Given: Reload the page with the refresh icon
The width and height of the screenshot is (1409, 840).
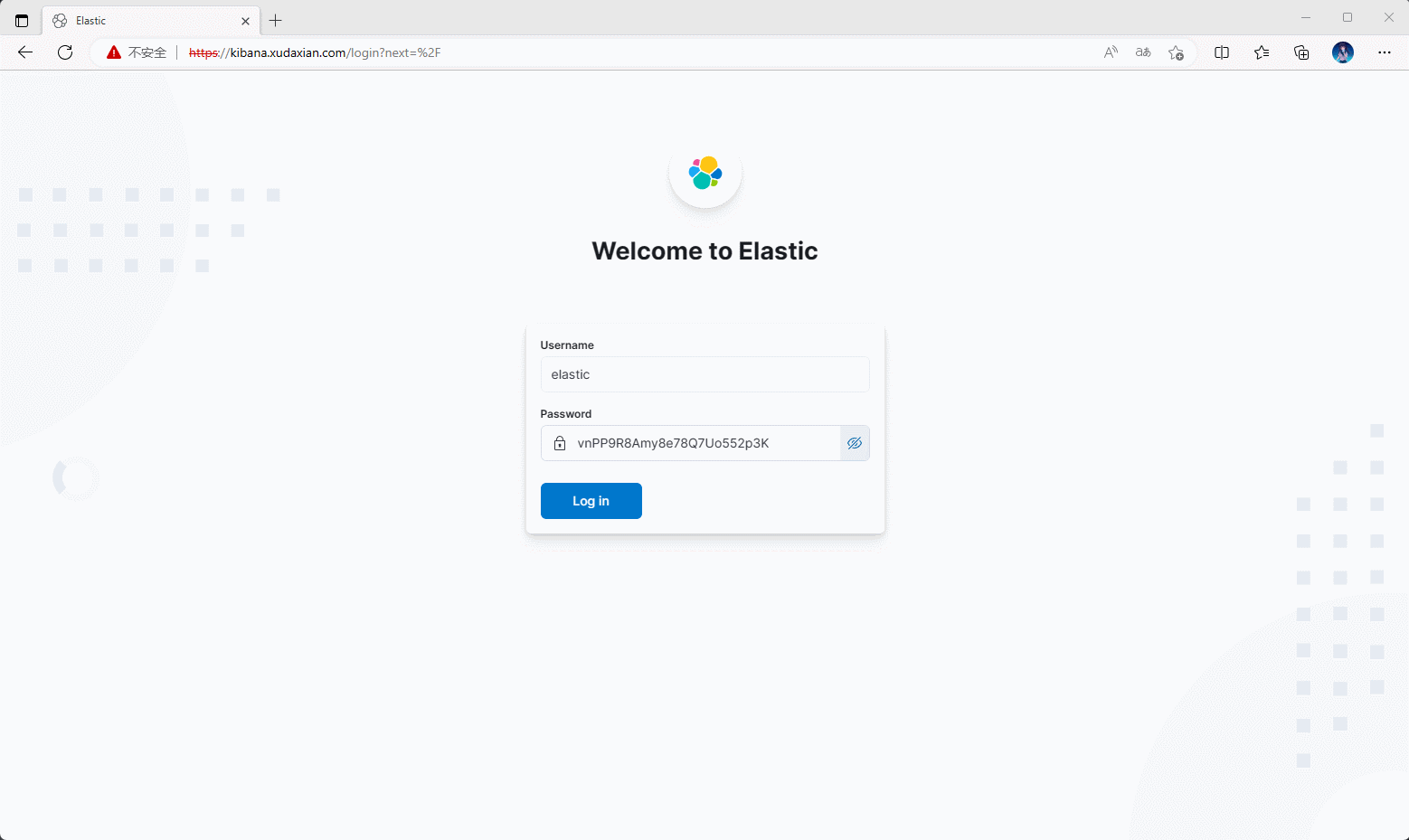Looking at the screenshot, I should click(x=65, y=52).
